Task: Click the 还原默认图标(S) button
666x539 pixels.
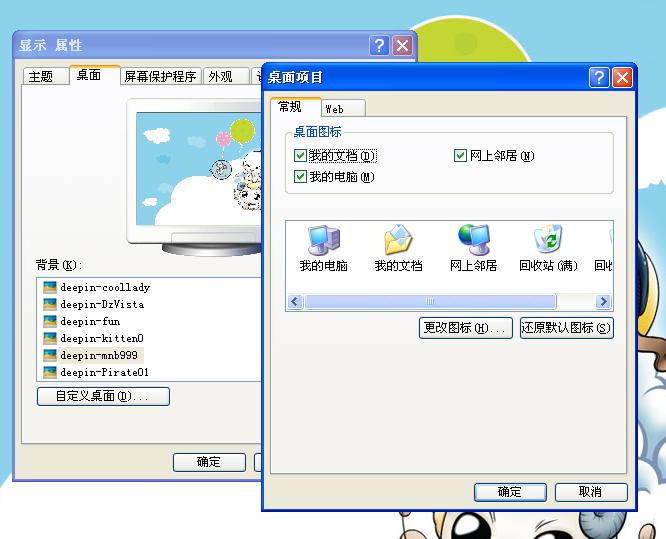Action: click(567, 328)
